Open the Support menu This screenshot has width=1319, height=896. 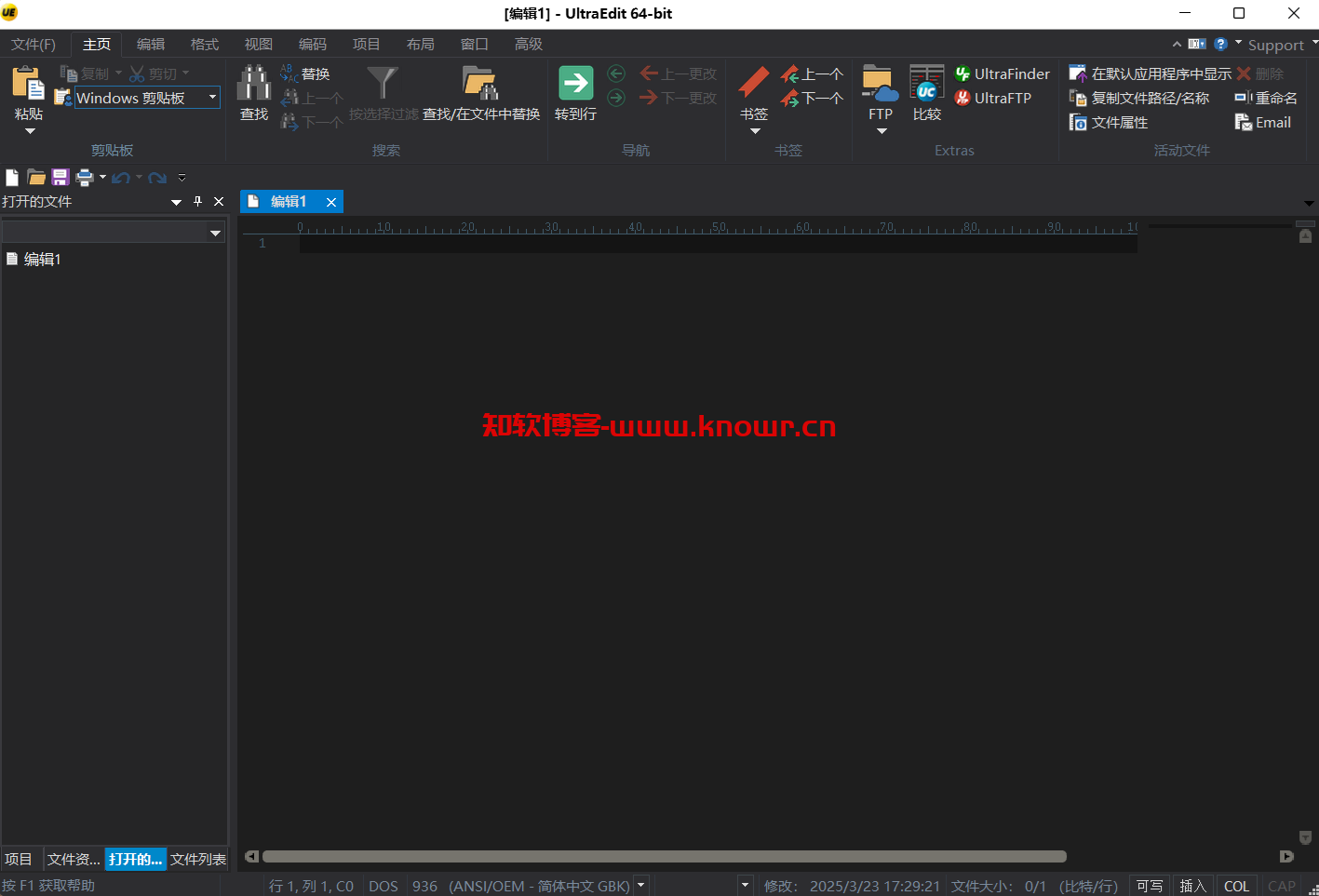pyautogui.click(x=1275, y=45)
